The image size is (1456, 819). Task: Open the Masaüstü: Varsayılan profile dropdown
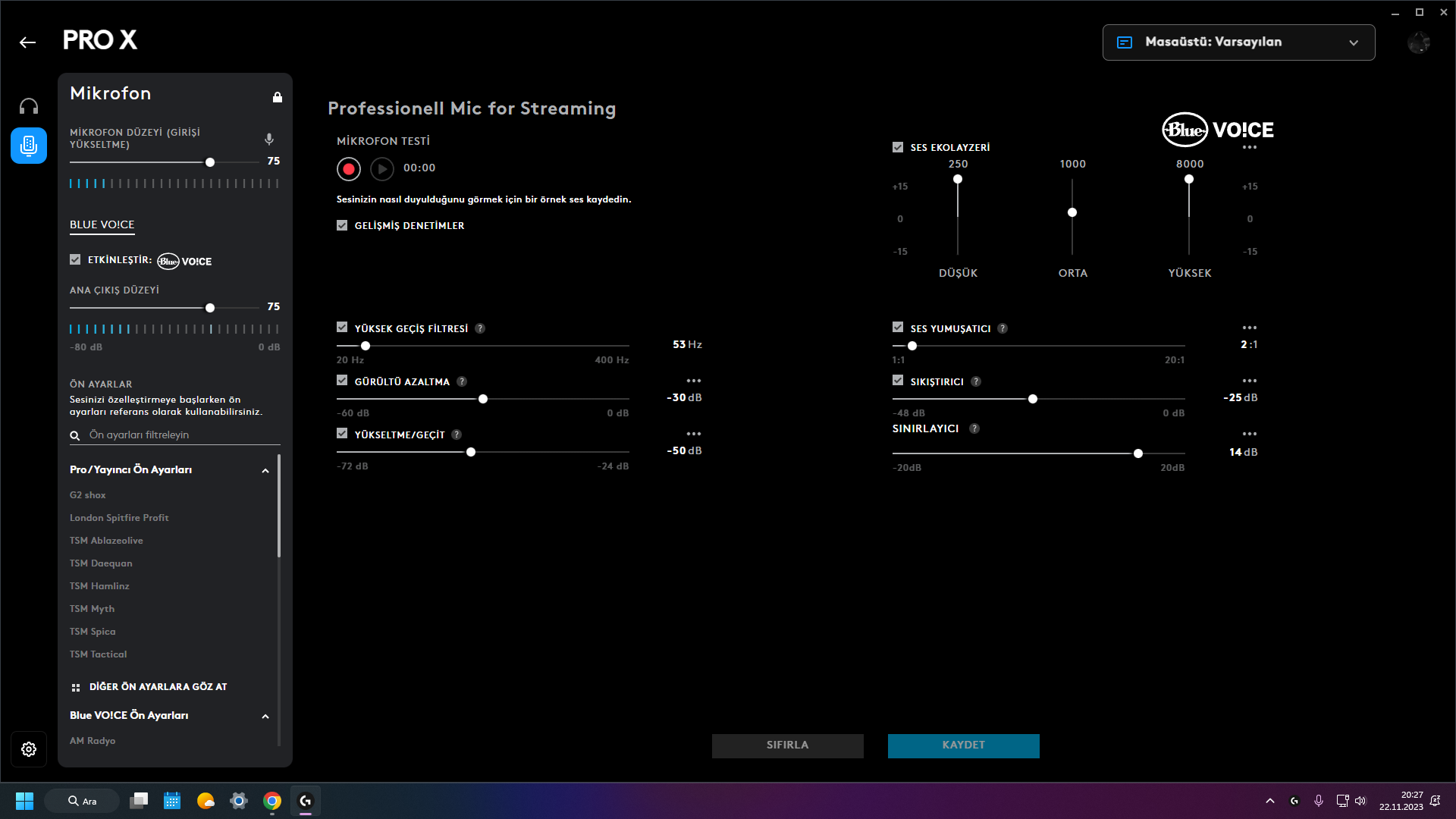(x=1238, y=42)
